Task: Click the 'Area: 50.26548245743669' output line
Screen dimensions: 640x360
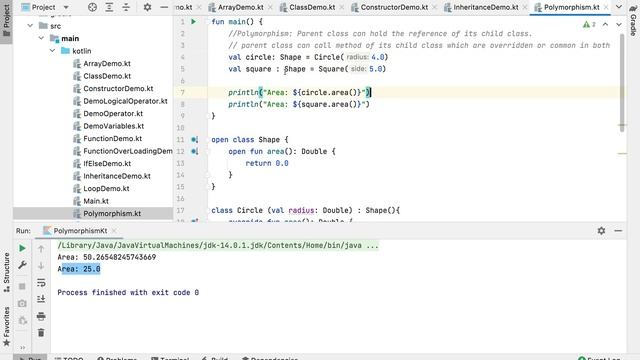Action: pos(107,257)
